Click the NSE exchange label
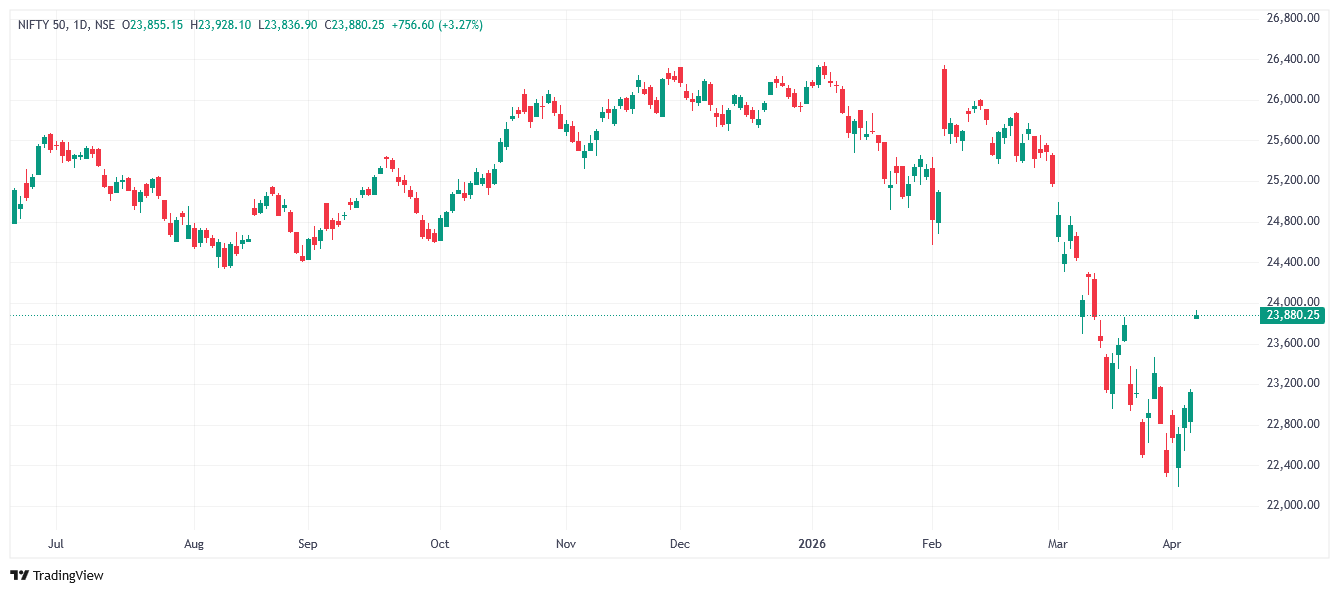Viewport: 1339px width, 593px height. (x=105, y=24)
